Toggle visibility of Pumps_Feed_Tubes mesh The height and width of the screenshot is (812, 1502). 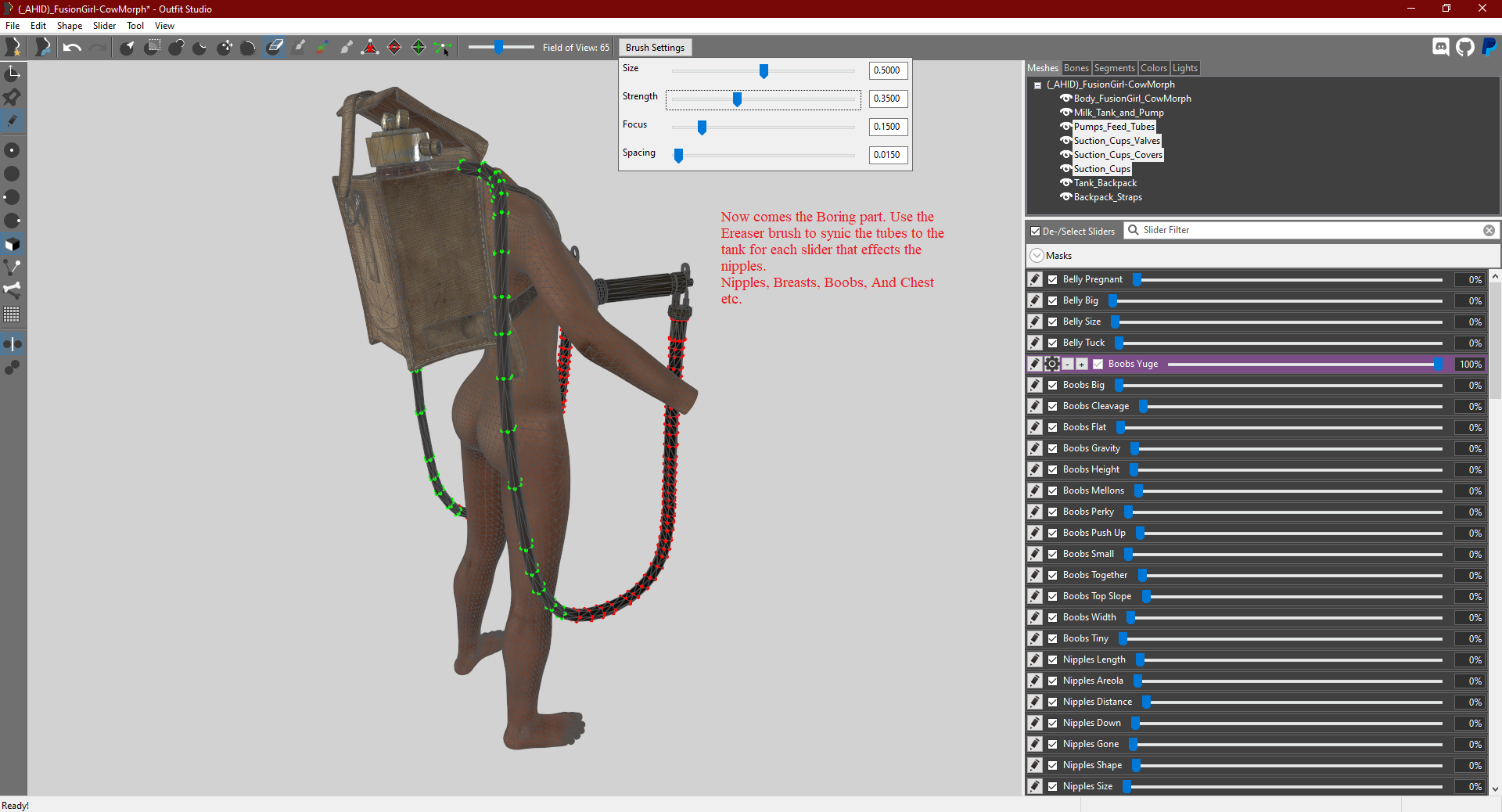click(1065, 127)
